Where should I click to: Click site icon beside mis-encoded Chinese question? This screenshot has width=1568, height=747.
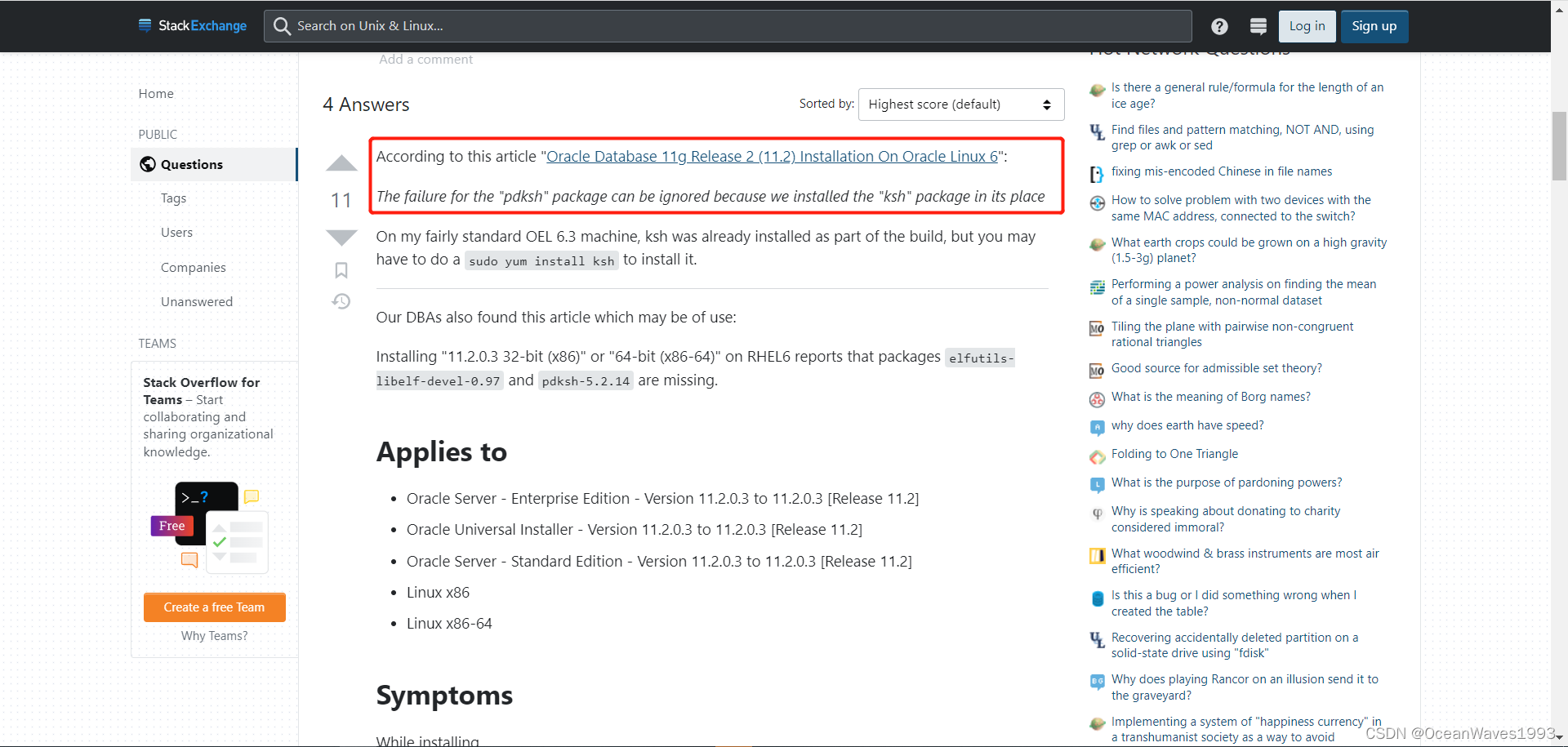coord(1098,174)
